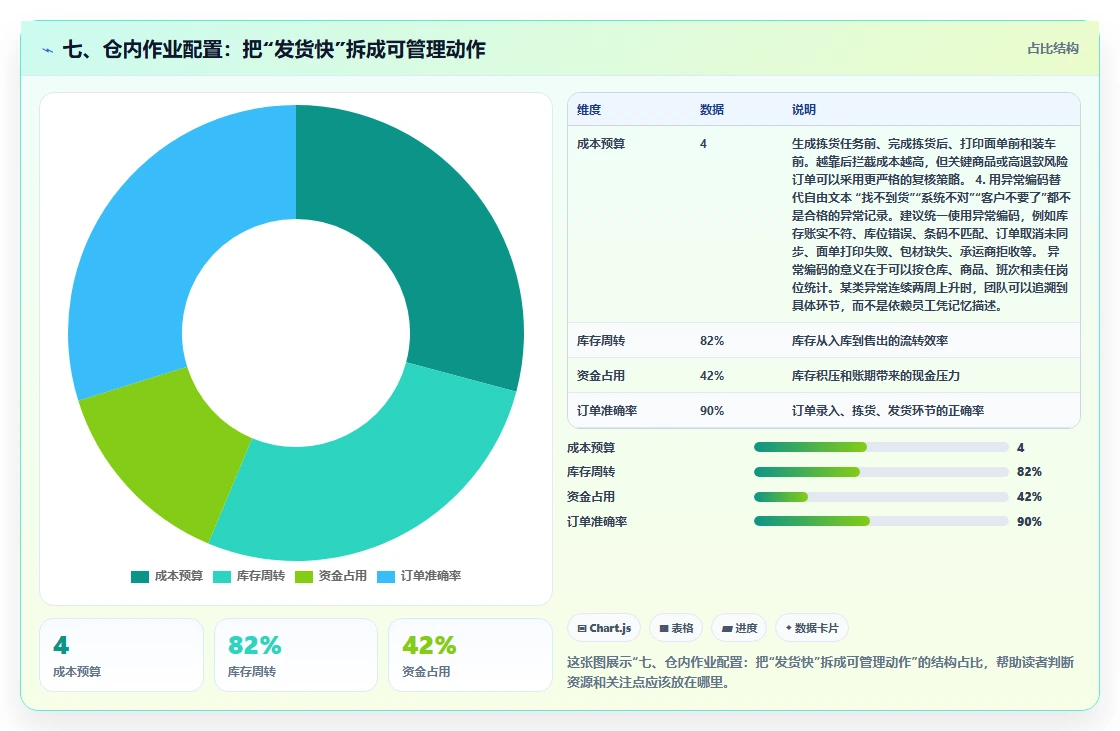Click the 库存周转 progress bar
The width and height of the screenshot is (1120, 731).
coord(881,472)
